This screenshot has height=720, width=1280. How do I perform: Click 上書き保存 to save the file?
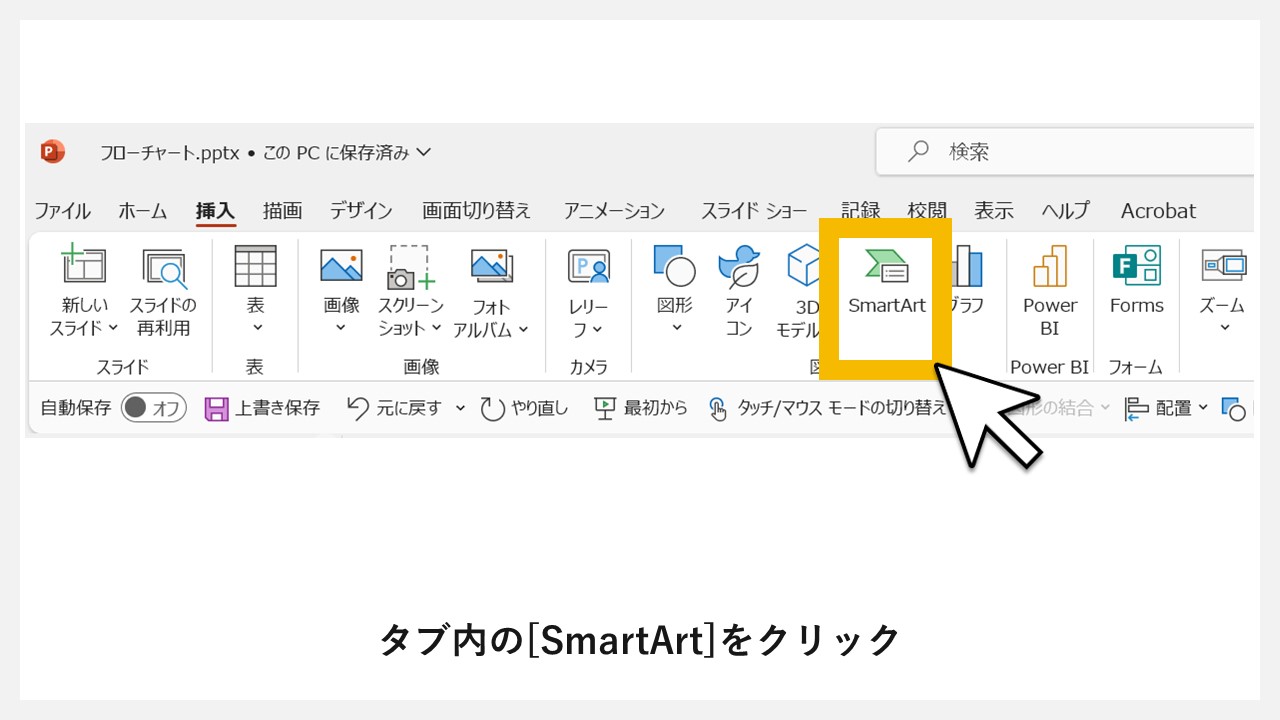tap(262, 407)
